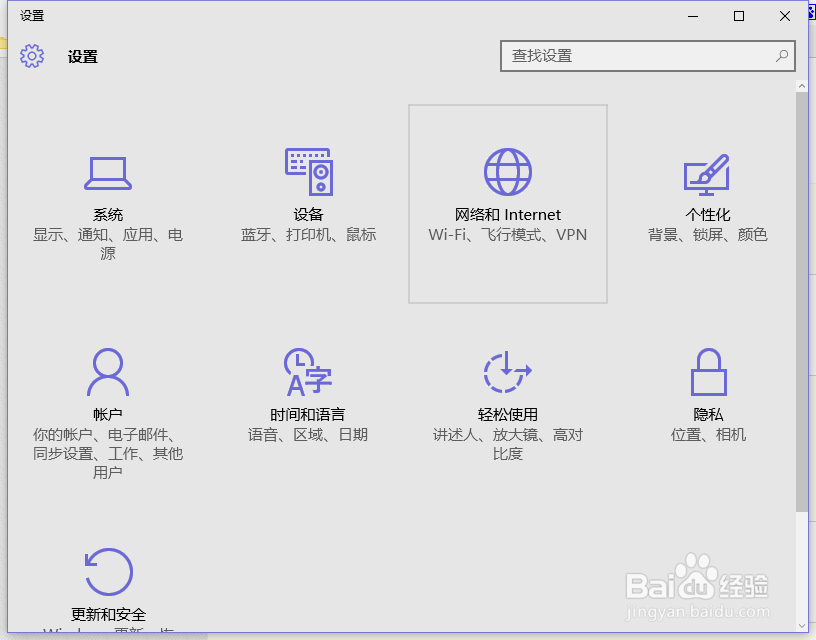Click the search magnifier in 查找设置 box

pyautogui.click(x=781, y=56)
